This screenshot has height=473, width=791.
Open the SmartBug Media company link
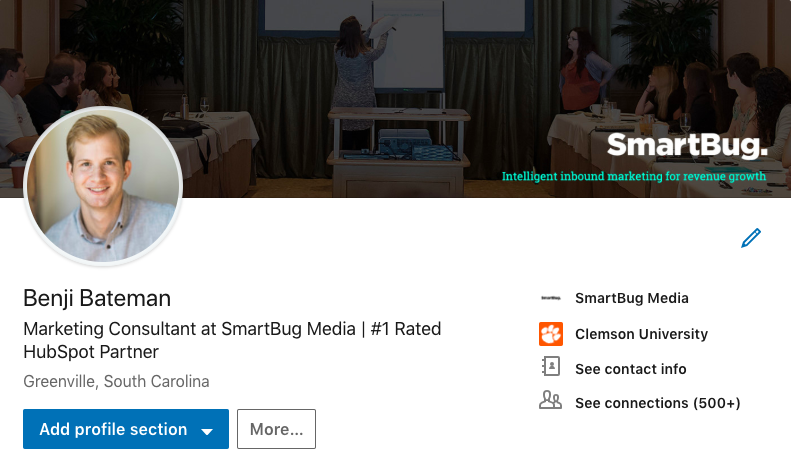(x=631, y=298)
